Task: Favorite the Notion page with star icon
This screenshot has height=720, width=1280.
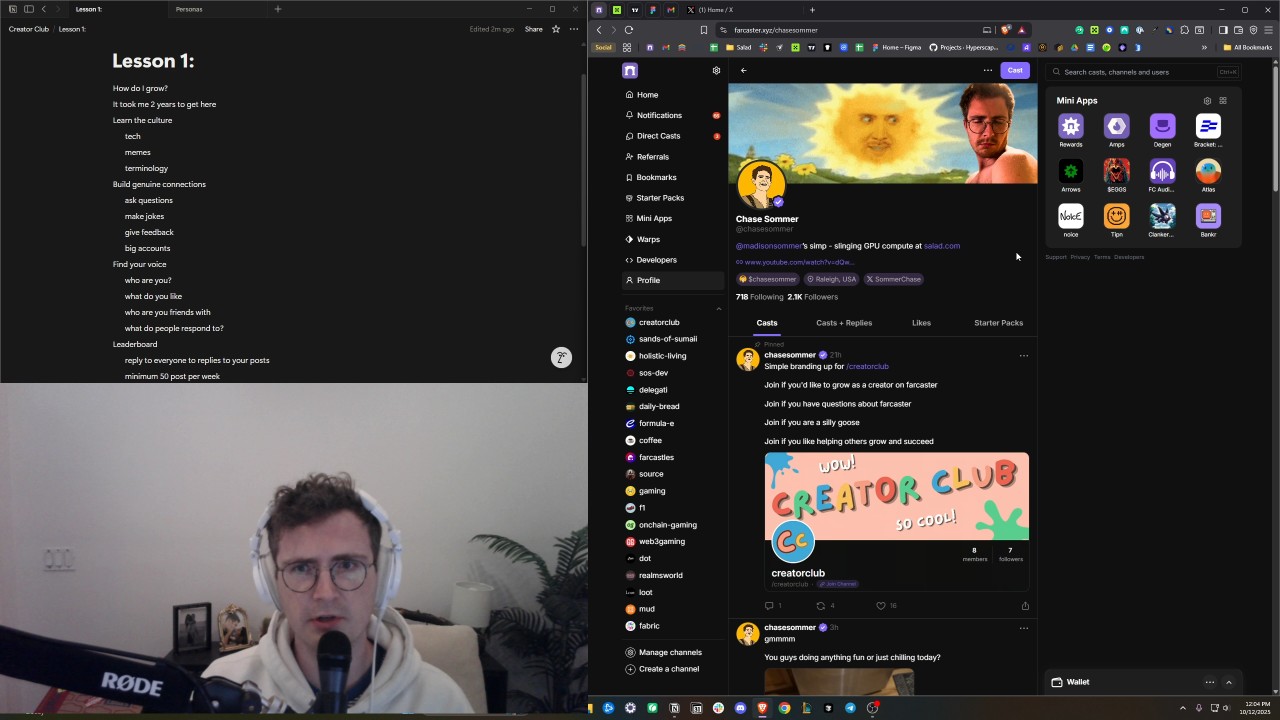Action: coord(556,29)
